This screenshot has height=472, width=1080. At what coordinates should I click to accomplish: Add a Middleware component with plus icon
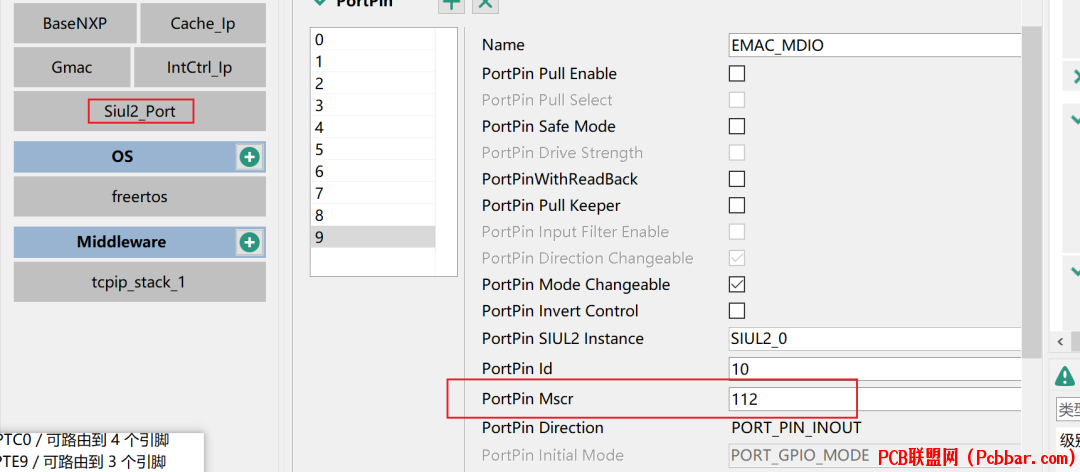[x=249, y=243]
